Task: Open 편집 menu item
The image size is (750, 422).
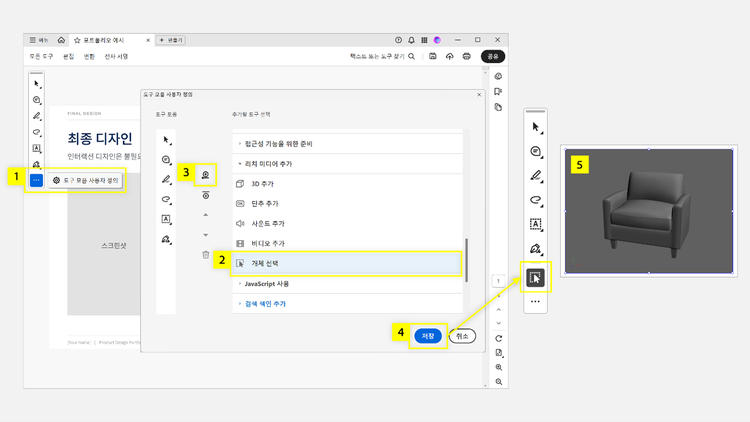Action: (x=69, y=56)
